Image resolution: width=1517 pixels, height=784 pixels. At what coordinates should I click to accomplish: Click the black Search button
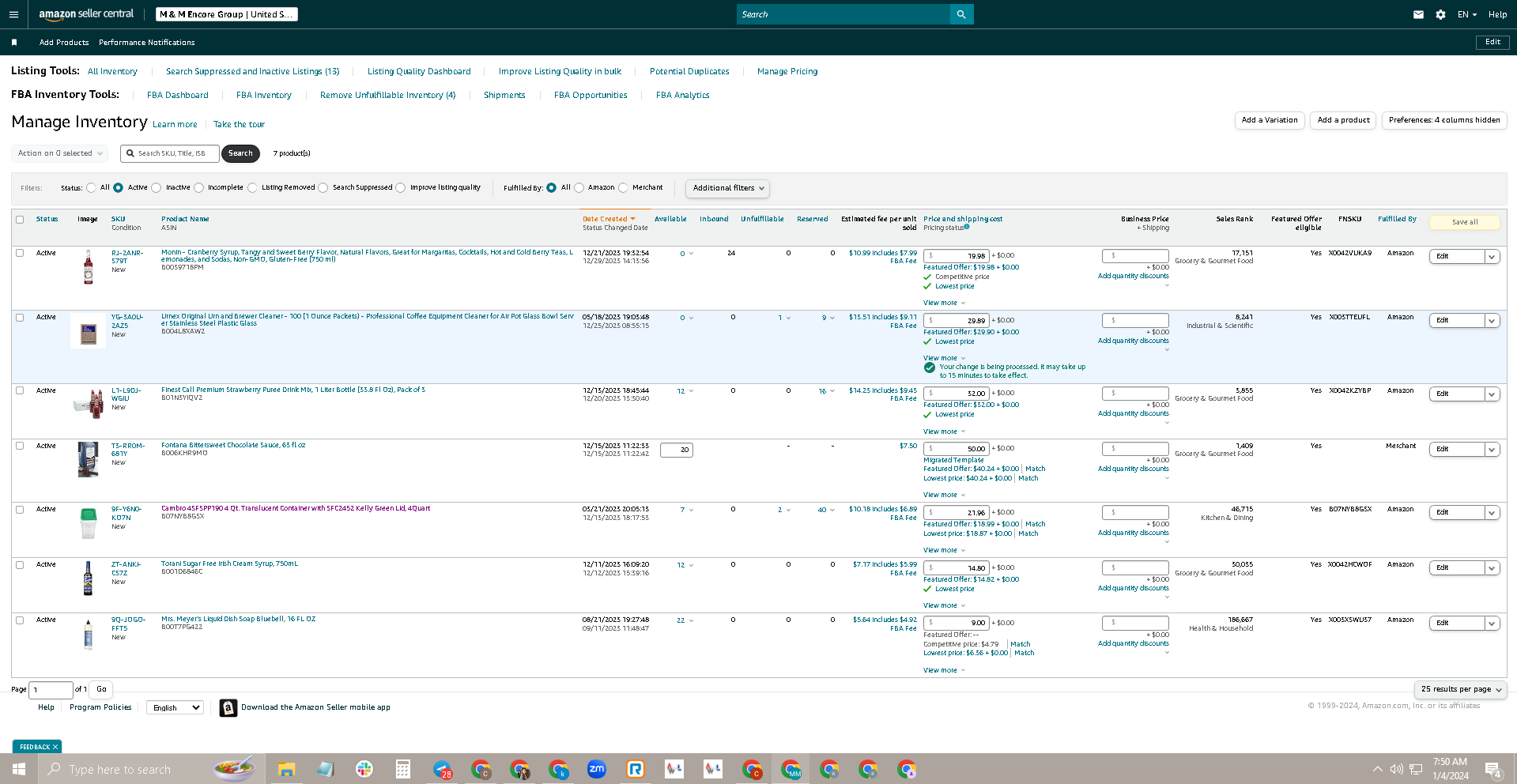point(240,153)
